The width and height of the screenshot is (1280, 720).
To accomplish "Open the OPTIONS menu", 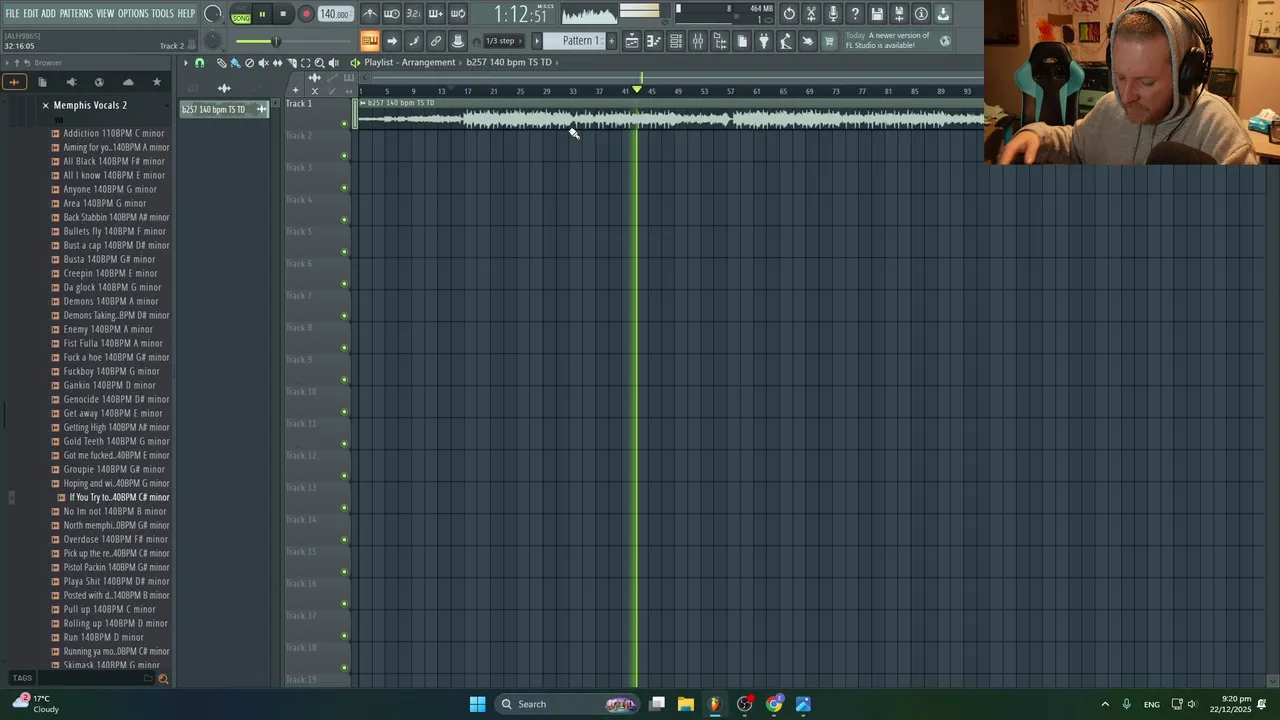I will tap(133, 13).
